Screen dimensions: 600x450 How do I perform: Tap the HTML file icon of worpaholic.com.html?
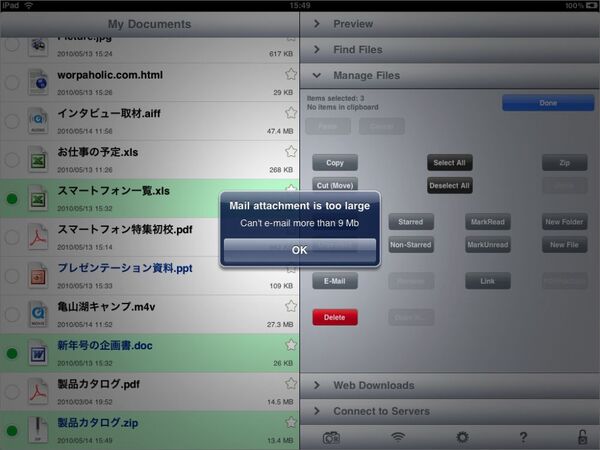[38, 82]
